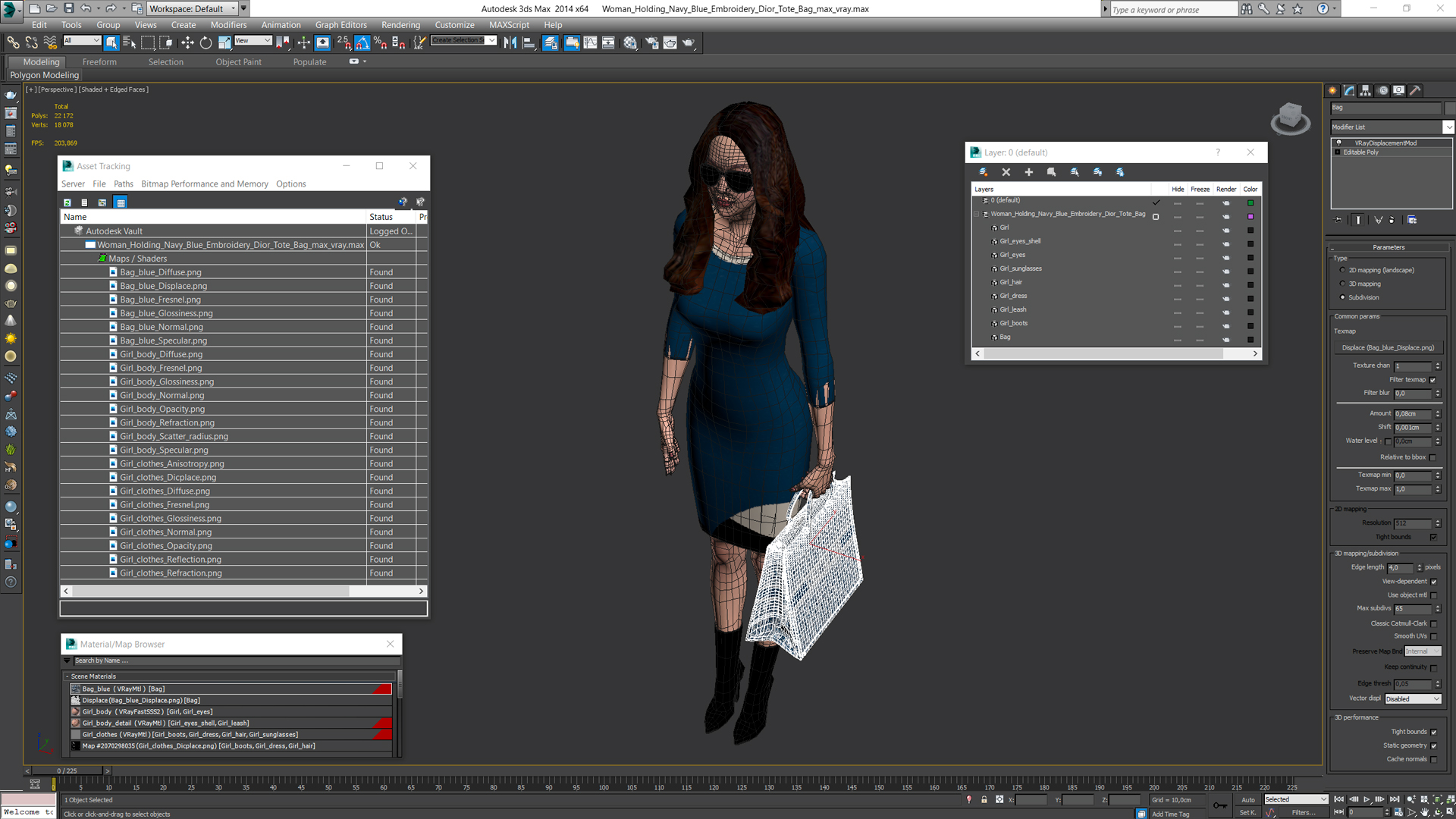
Task: Toggle the Angle Snap tool
Action: (x=362, y=43)
